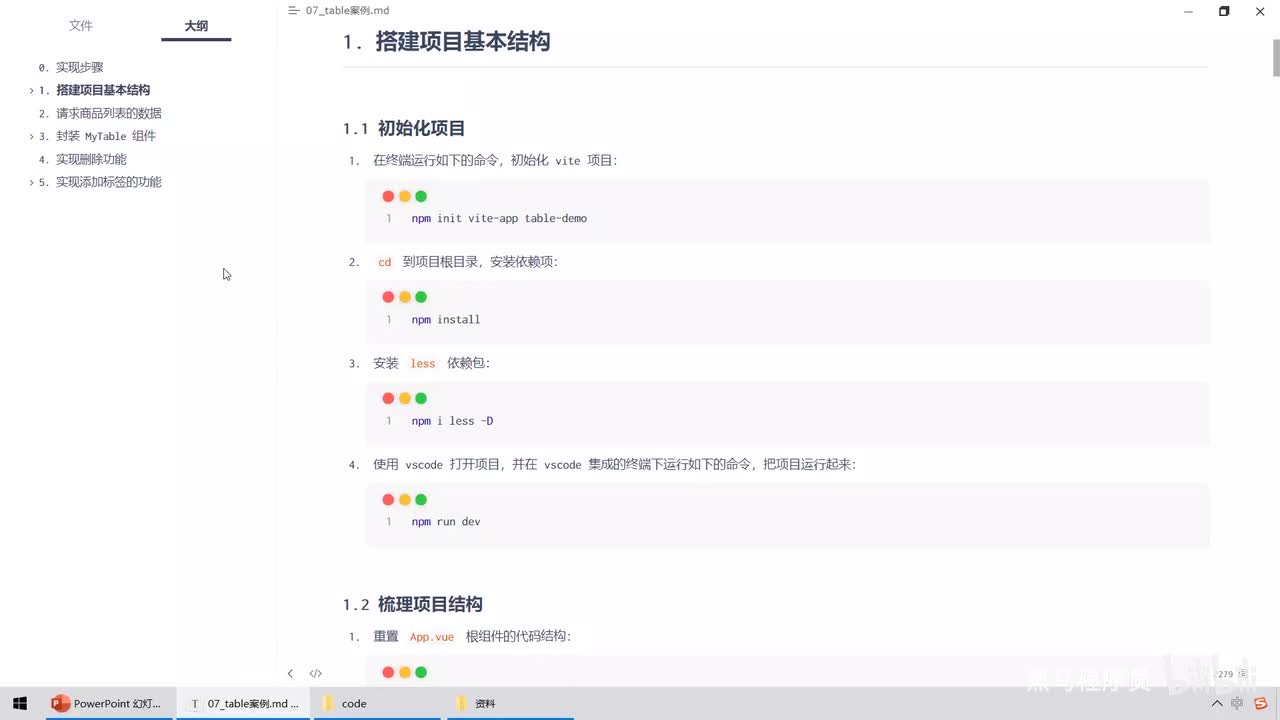Click the 07_table案例.md title text
The width and height of the screenshot is (1280, 720).
348,10
